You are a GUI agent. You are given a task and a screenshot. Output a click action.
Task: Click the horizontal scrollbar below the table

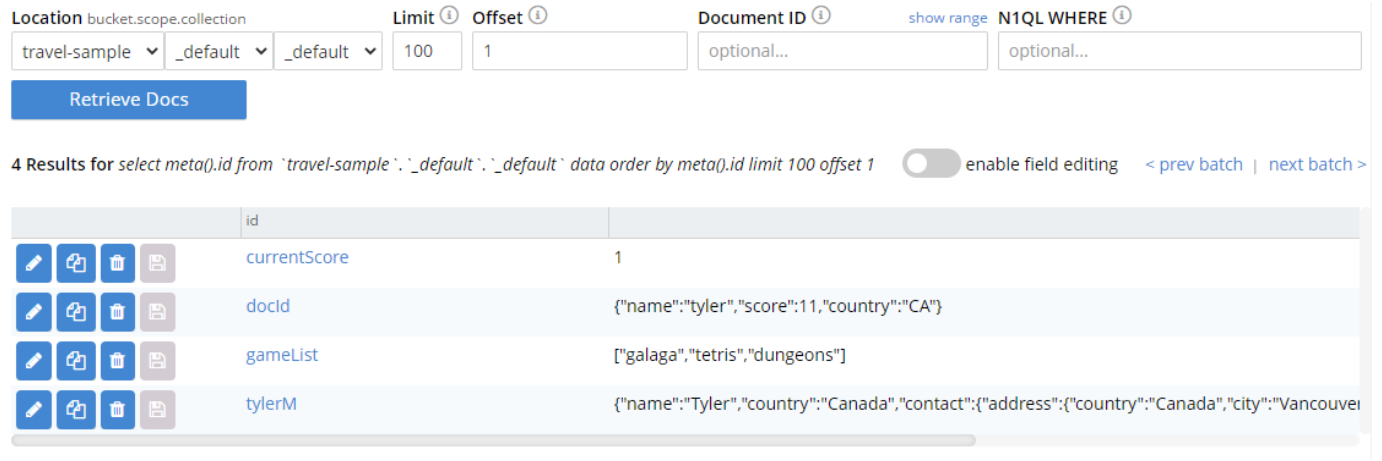494,439
